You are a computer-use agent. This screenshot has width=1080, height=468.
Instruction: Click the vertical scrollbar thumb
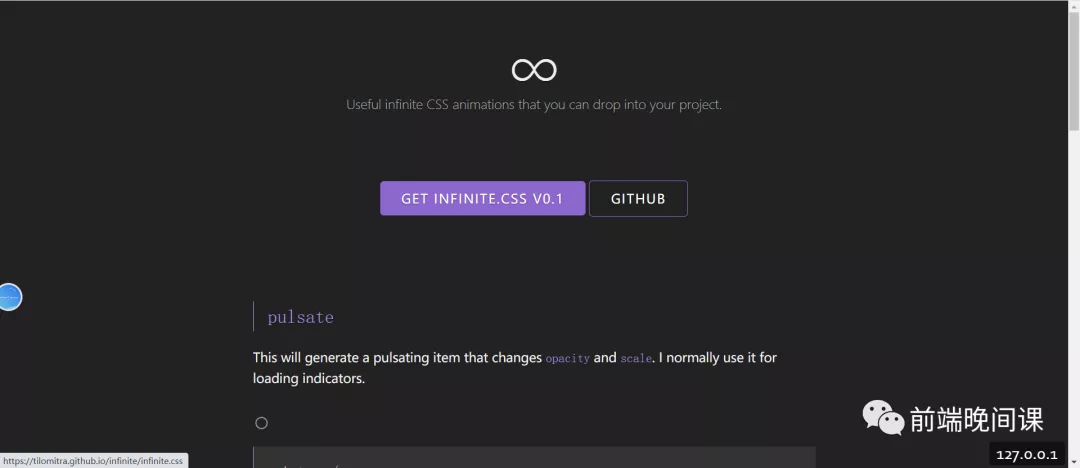(x=1074, y=70)
